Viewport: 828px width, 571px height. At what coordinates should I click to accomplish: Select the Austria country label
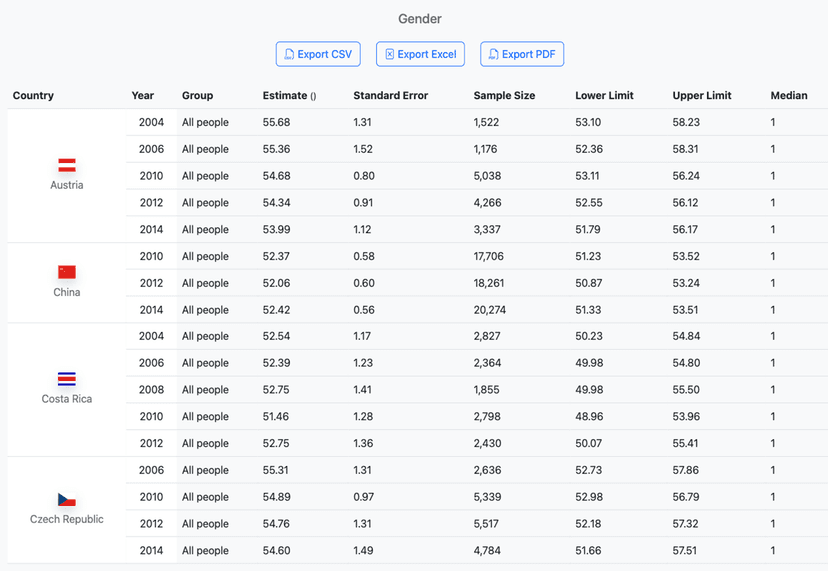coord(67,185)
